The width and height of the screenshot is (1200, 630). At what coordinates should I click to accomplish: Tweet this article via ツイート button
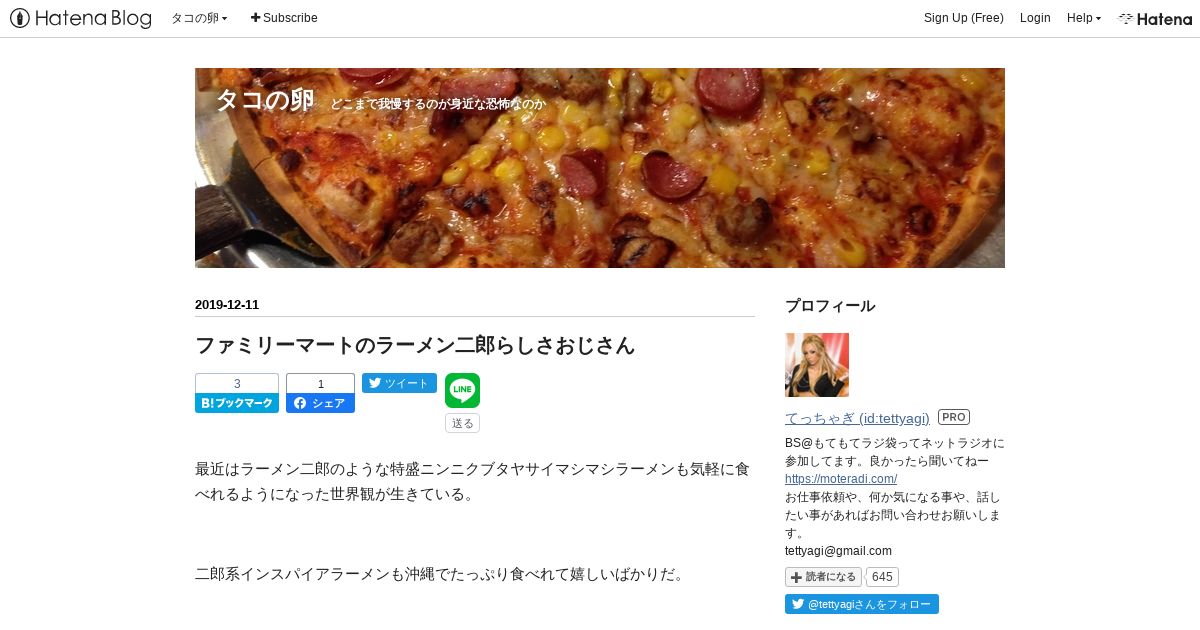pos(399,383)
